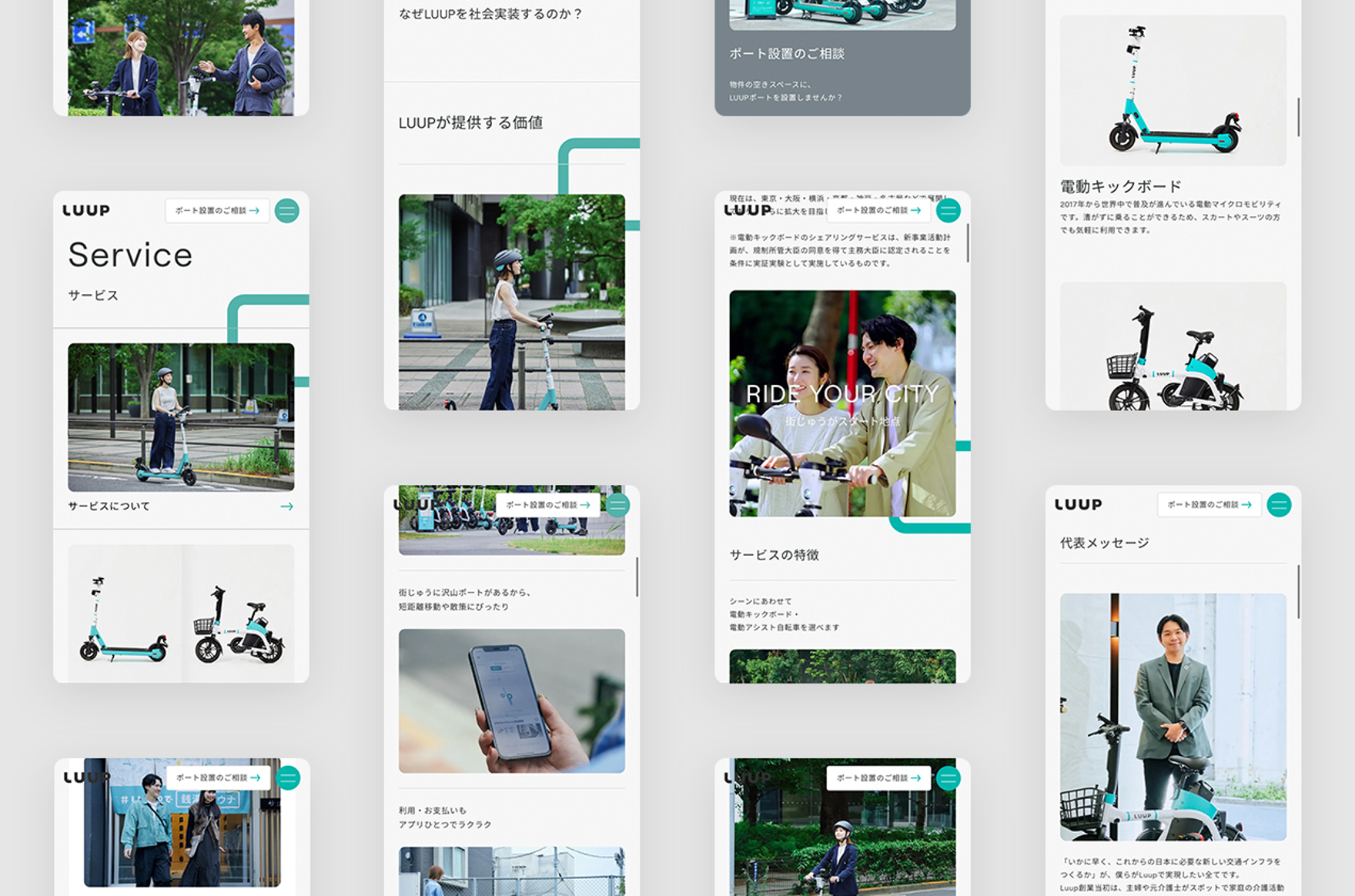Click the scrollbar on the 電動キックボード card
Viewport: 1355px width, 896px height.
pyautogui.click(x=1298, y=117)
